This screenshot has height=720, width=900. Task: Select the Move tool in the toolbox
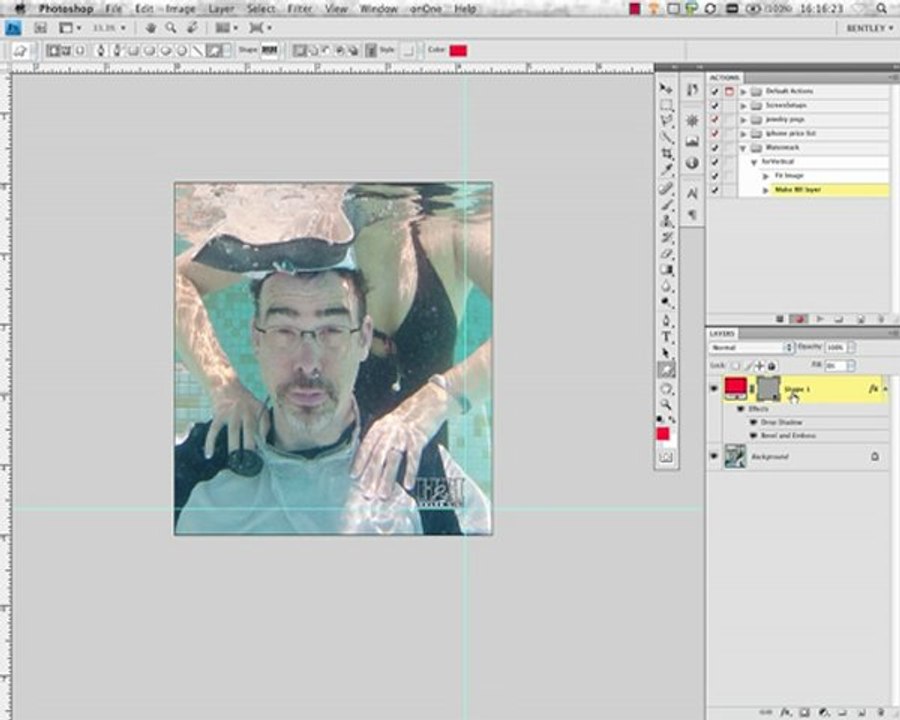pos(666,89)
